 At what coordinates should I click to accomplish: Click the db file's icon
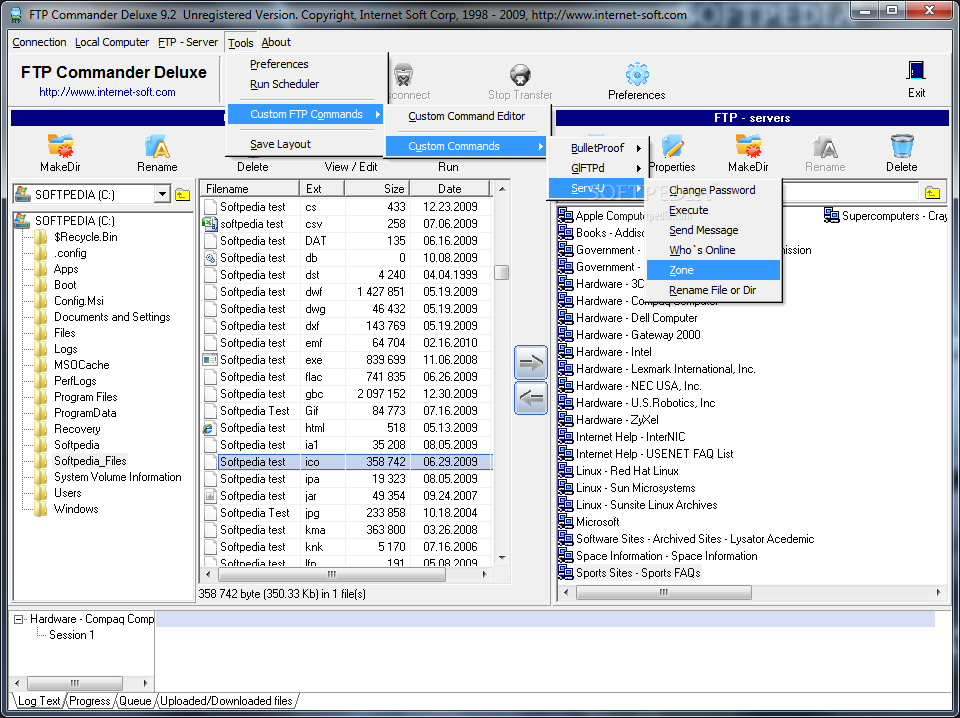210,258
